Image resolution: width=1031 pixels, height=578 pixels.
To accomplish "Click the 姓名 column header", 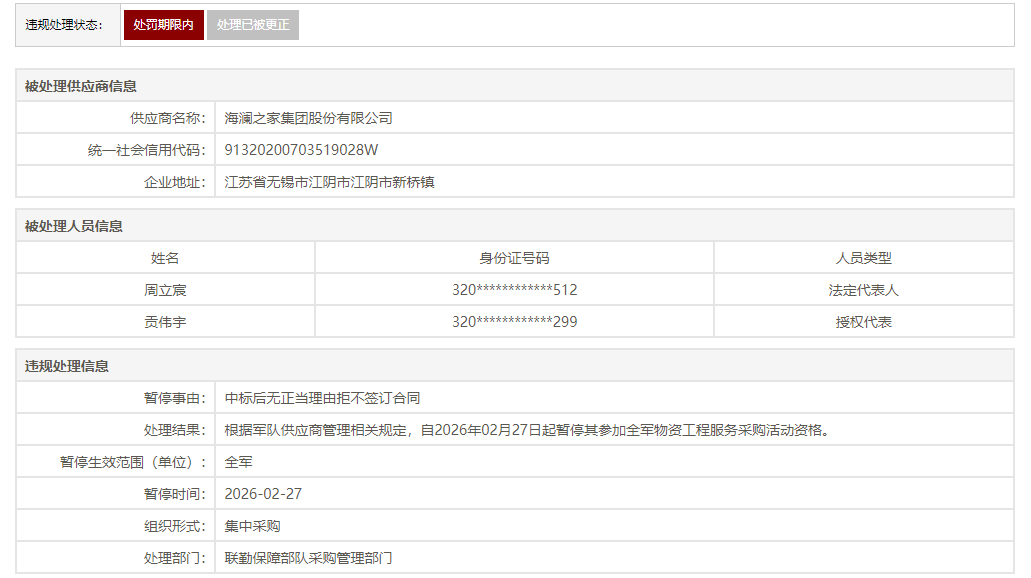I will (165, 258).
